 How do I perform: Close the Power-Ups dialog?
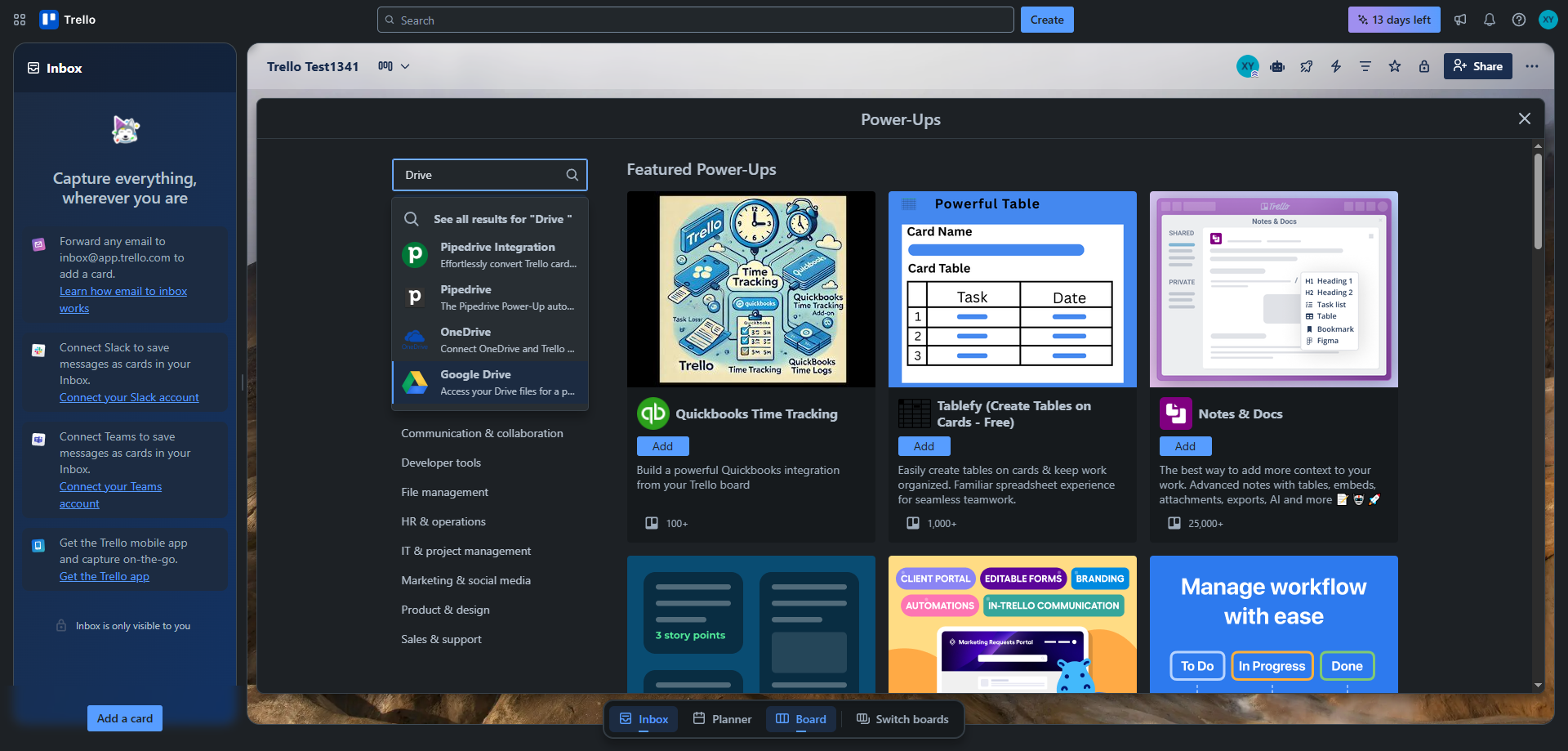point(1525,118)
